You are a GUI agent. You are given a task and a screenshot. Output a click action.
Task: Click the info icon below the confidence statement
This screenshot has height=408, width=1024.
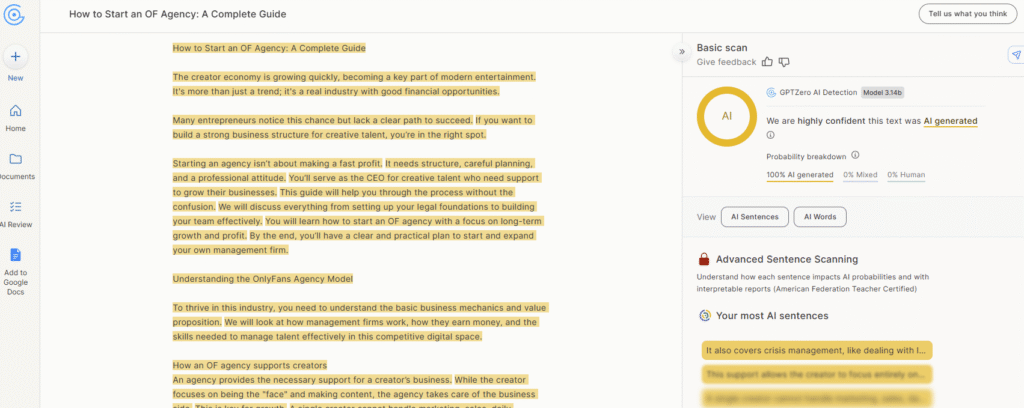(770, 135)
